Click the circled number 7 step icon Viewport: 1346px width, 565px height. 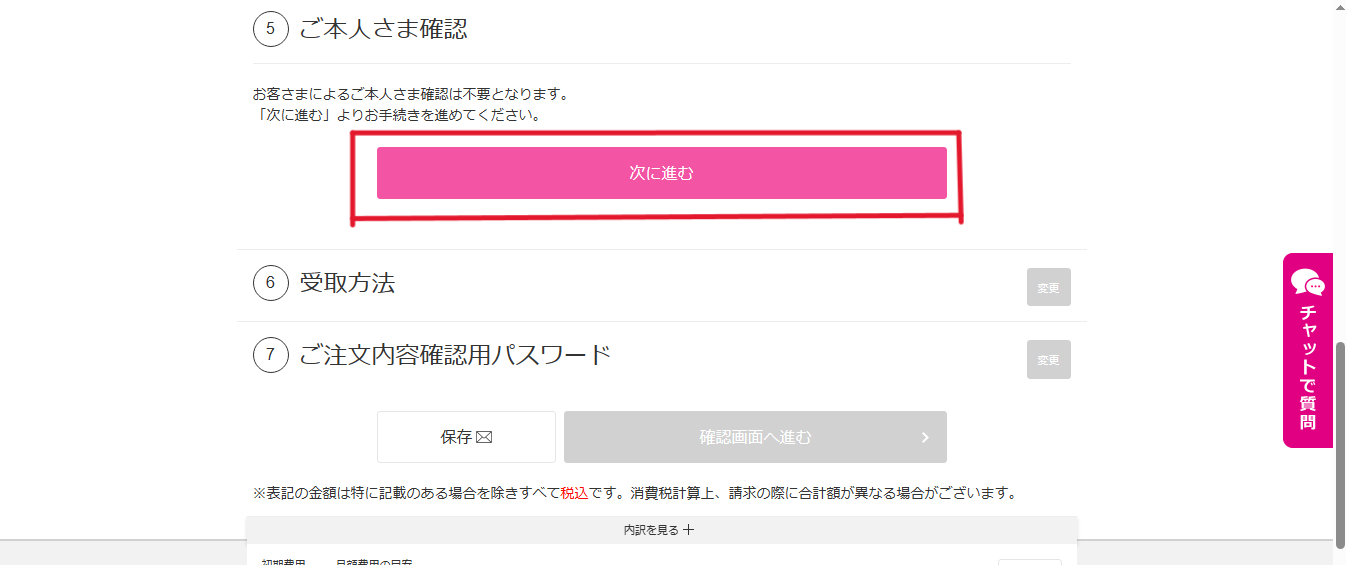coord(271,355)
